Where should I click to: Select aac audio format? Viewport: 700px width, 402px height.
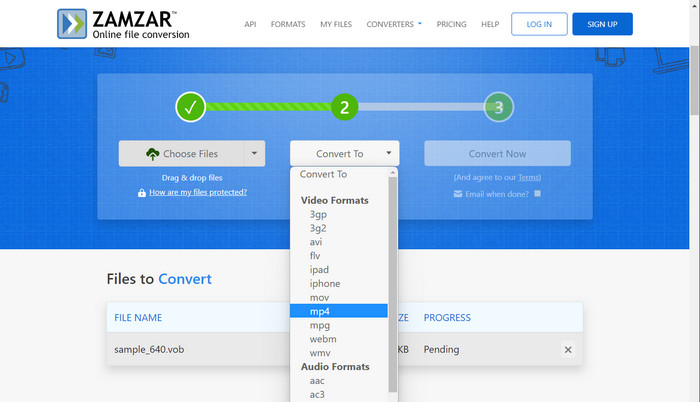click(x=317, y=381)
